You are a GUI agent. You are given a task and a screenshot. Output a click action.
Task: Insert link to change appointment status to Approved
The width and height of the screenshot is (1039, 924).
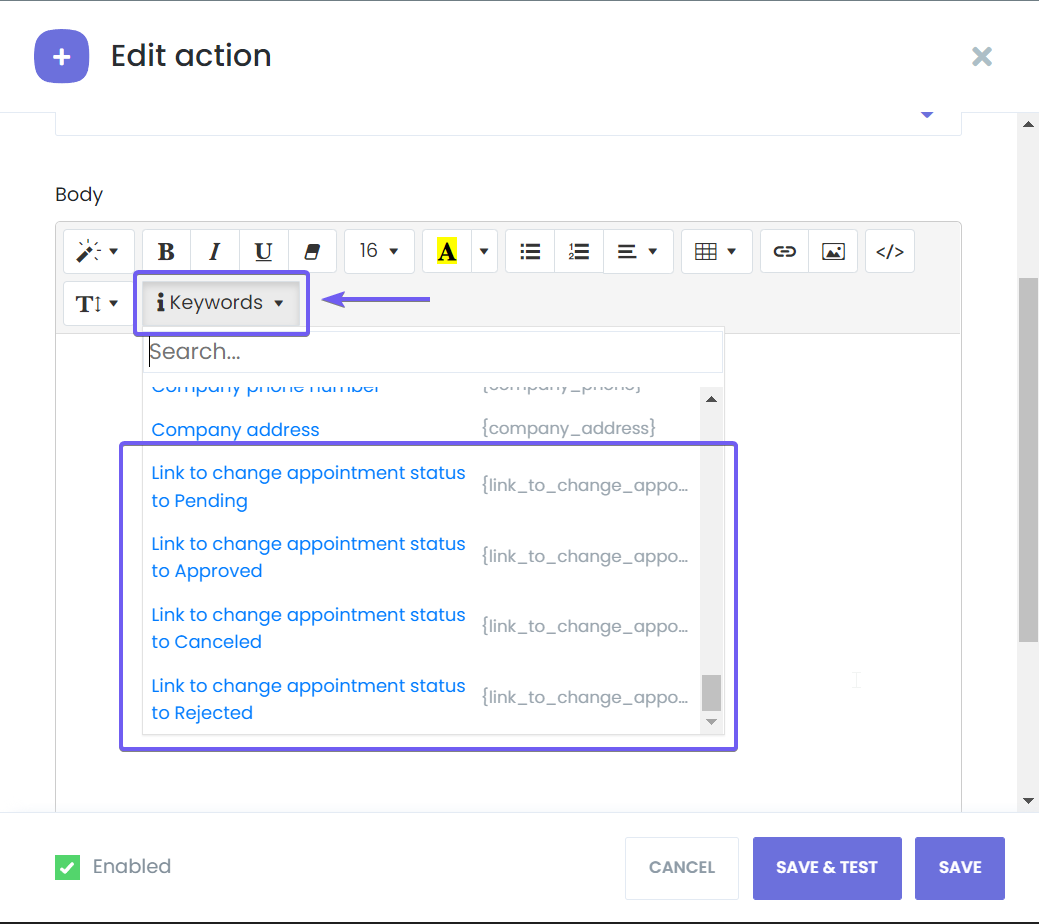coord(308,557)
